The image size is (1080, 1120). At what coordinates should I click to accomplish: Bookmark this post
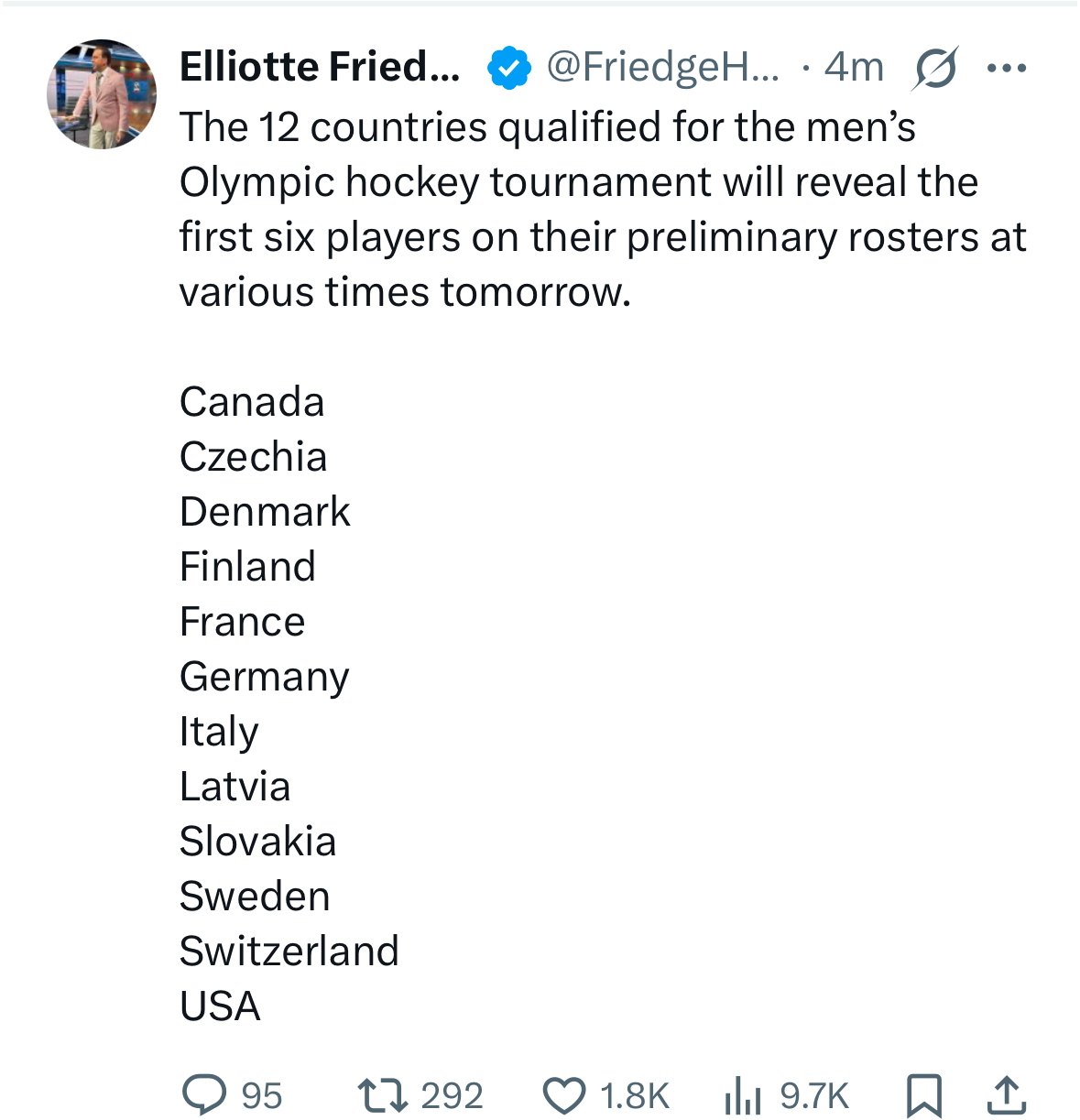click(923, 1095)
